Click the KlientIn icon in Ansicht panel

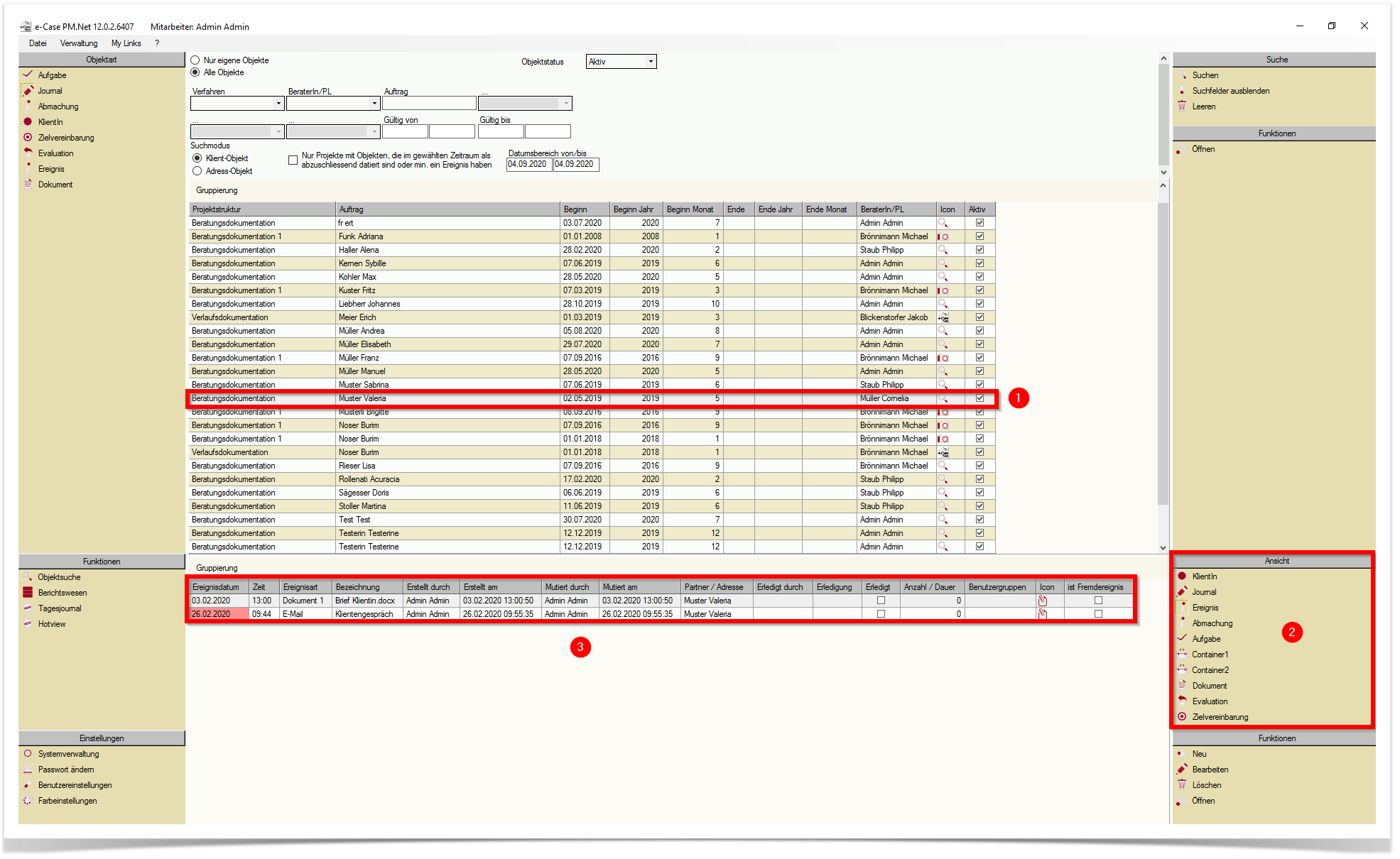1182,576
